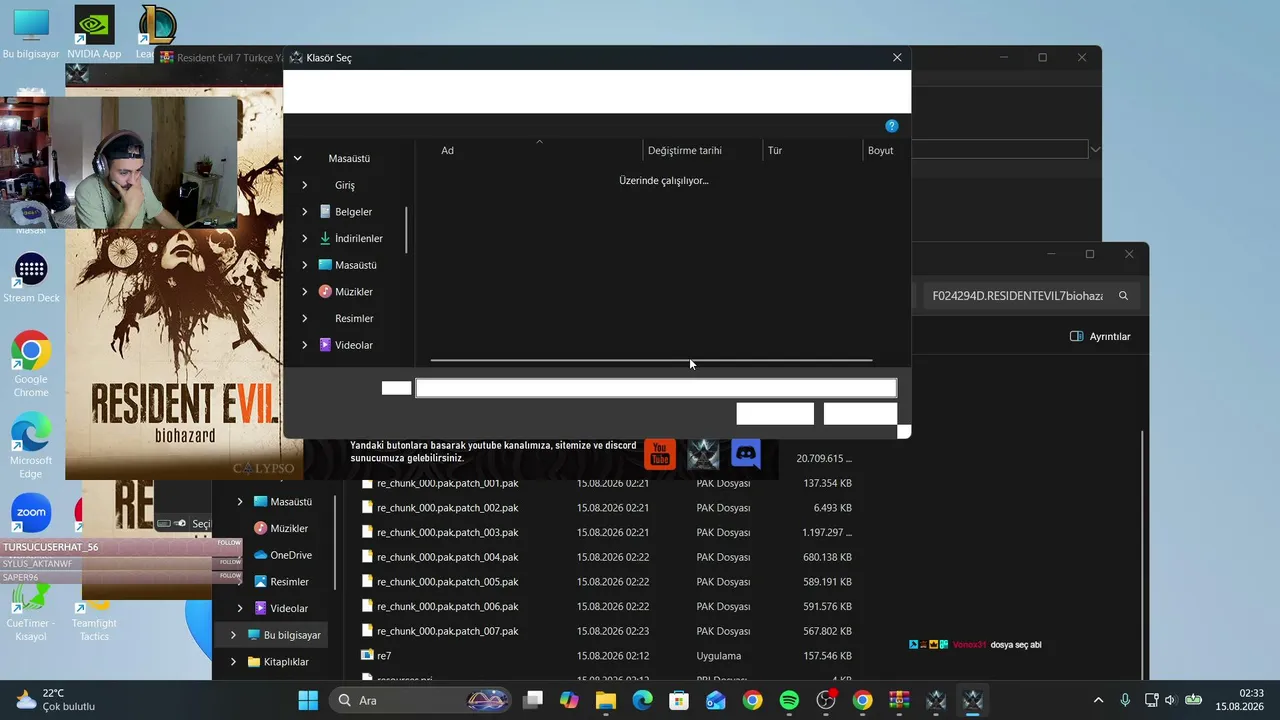
Task: Launch the Stream Deck desktop shortcut
Action: (x=31, y=278)
